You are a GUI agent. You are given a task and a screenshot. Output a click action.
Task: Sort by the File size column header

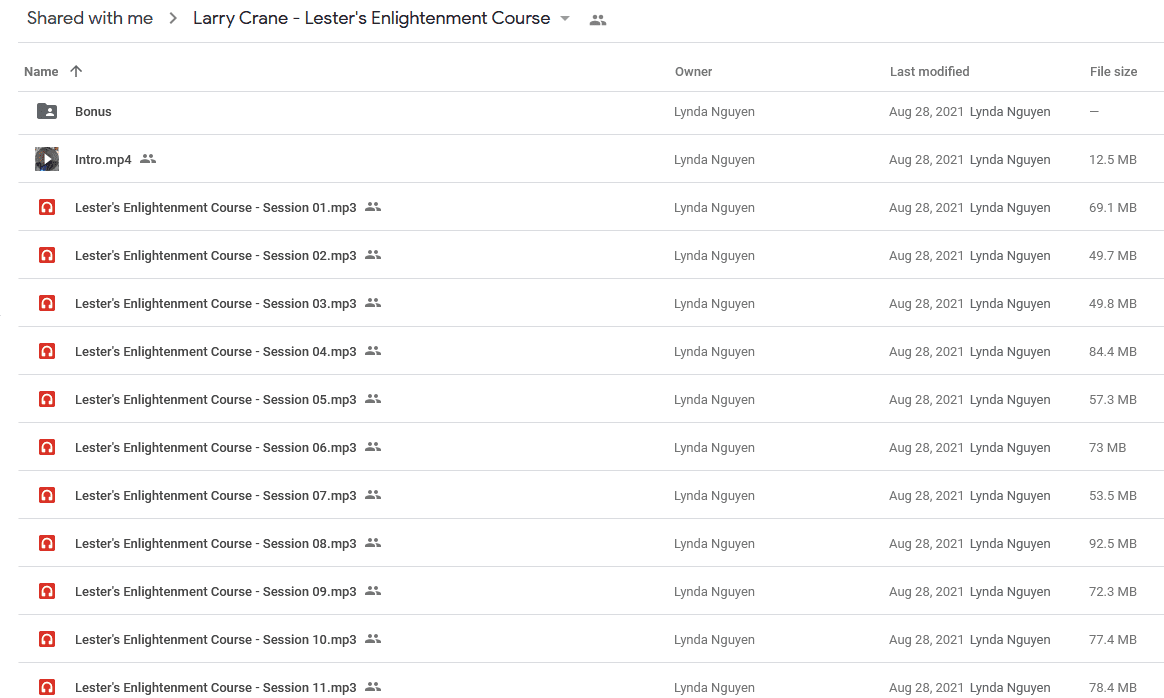1113,71
